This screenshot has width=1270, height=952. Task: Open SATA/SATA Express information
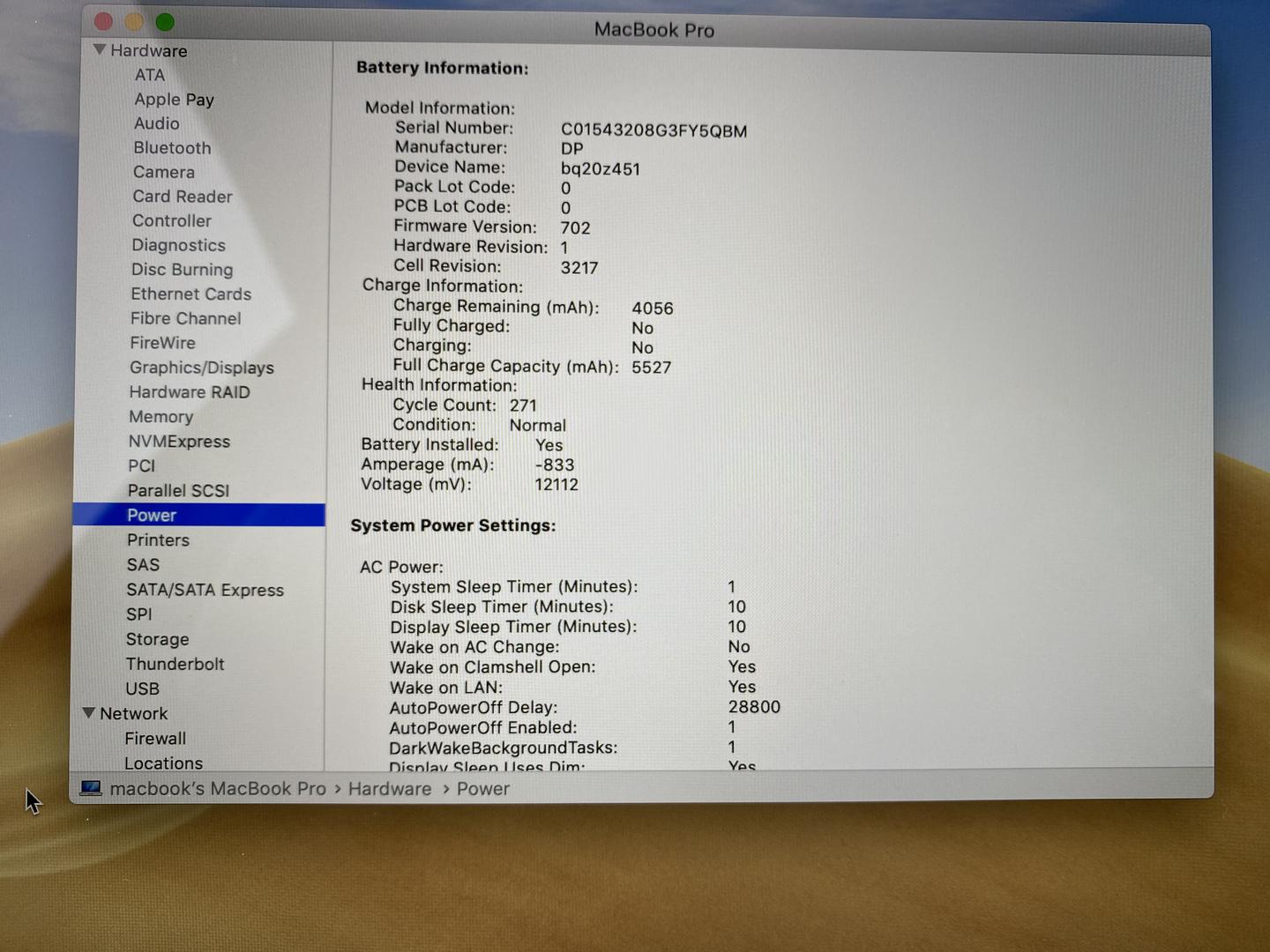pyautogui.click(x=205, y=590)
